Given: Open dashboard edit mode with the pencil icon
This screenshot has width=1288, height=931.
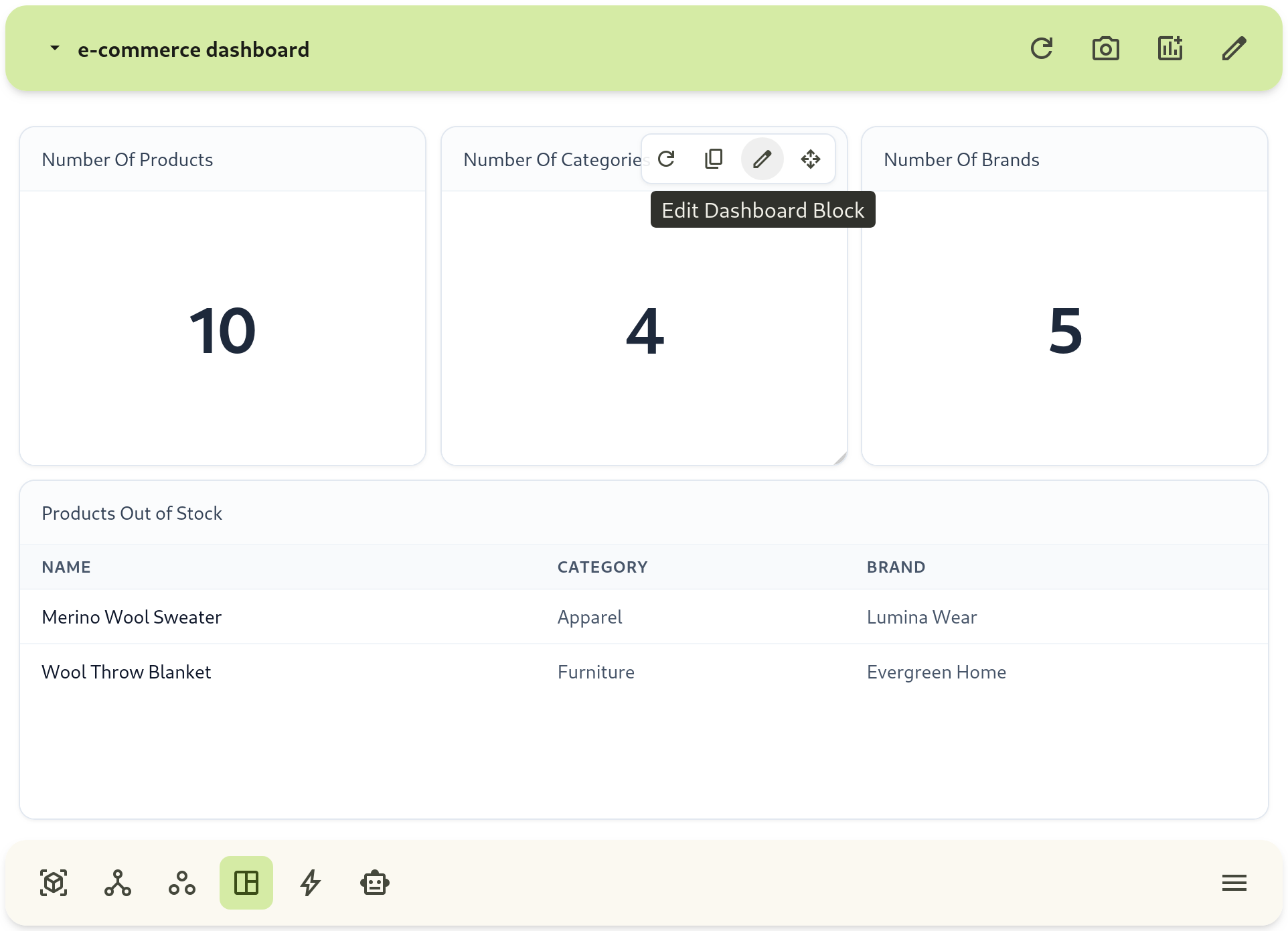Looking at the screenshot, I should [1233, 48].
